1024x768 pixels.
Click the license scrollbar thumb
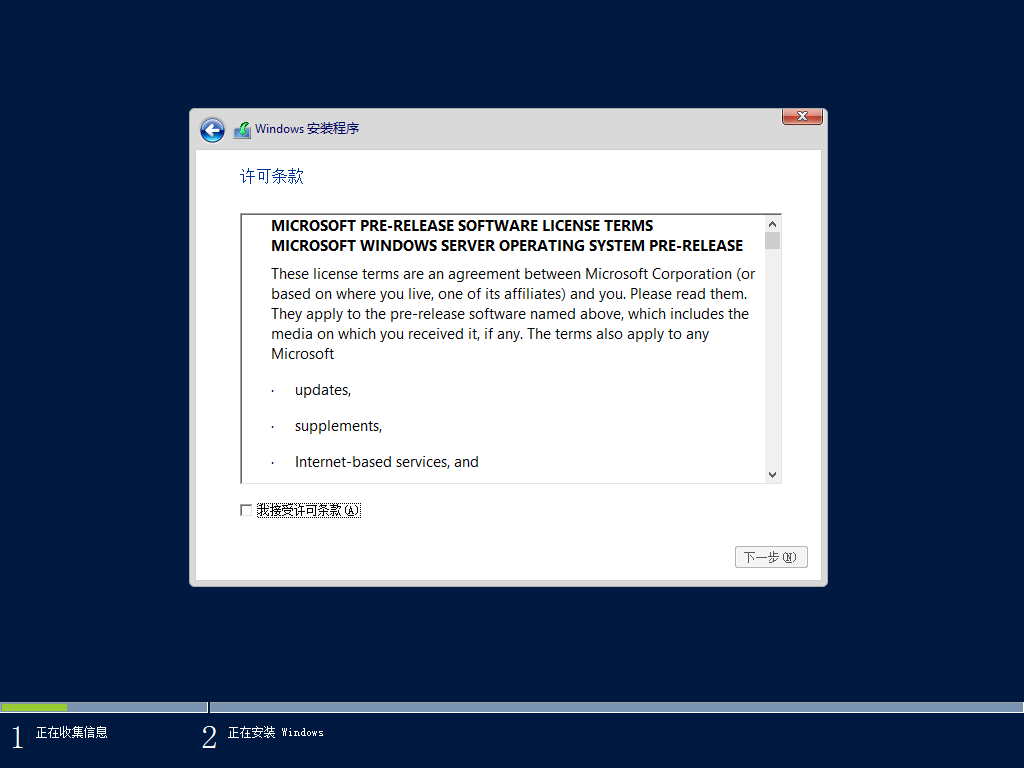773,240
